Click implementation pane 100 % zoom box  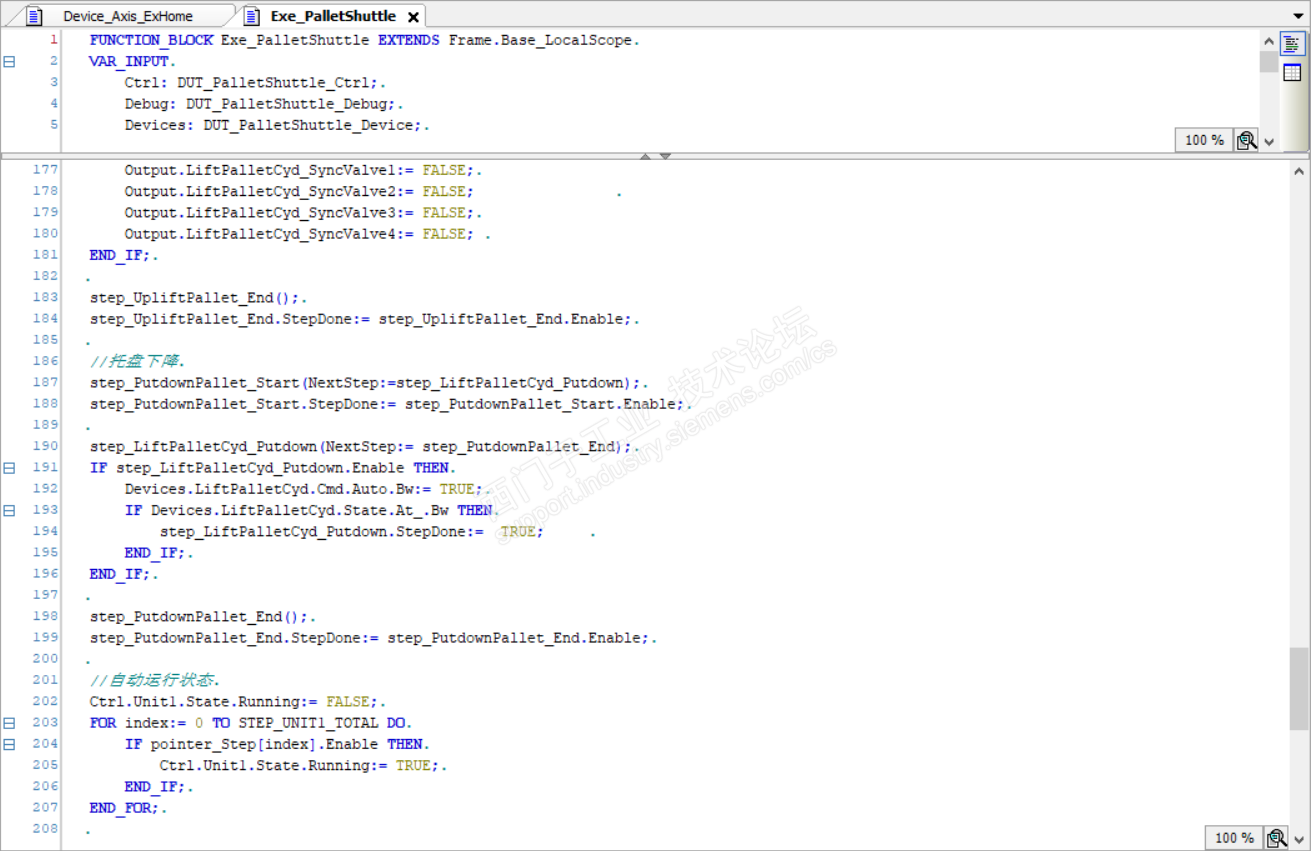click(1233, 838)
